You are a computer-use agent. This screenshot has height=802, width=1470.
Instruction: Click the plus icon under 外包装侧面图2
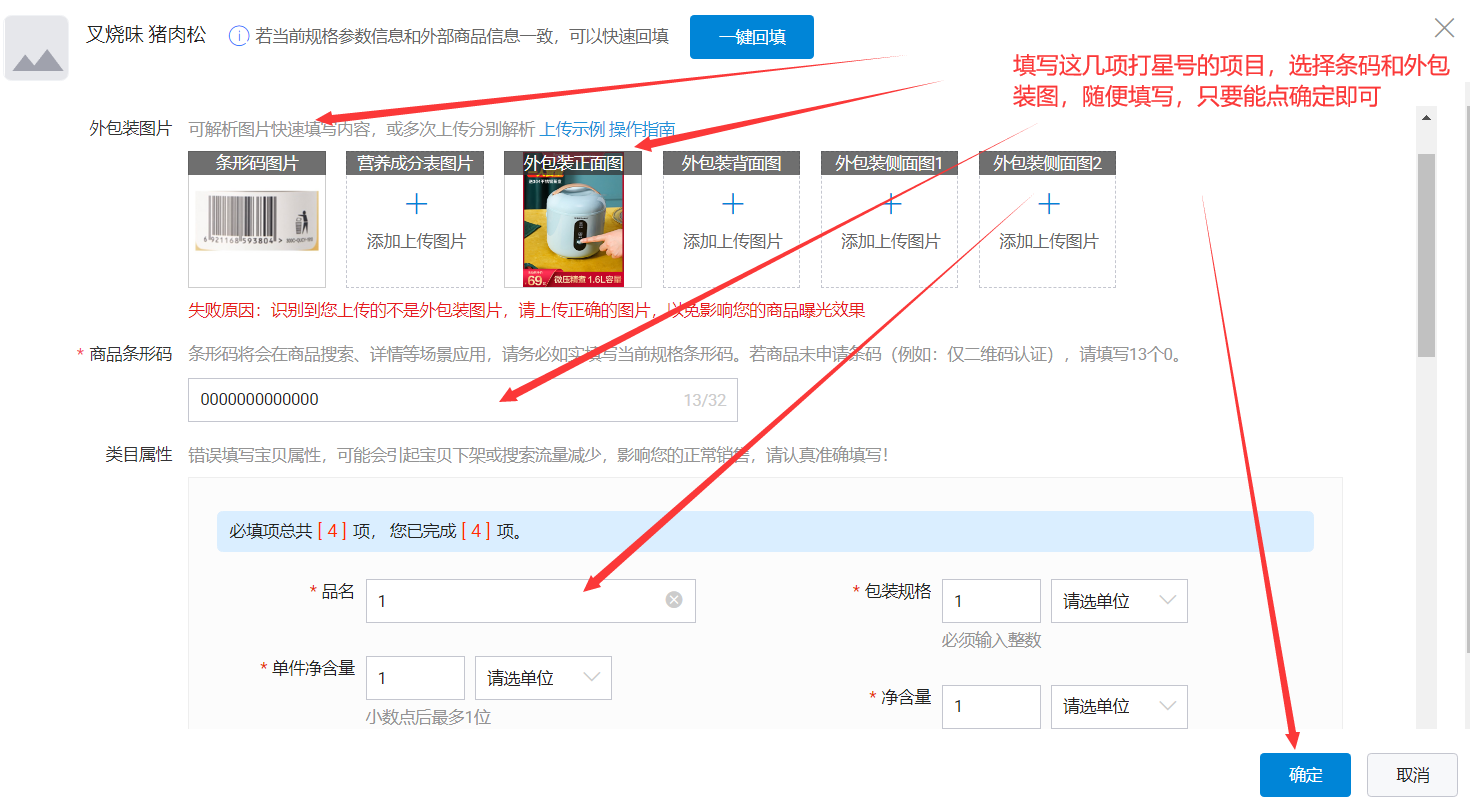pyautogui.click(x=1048, y=205)
